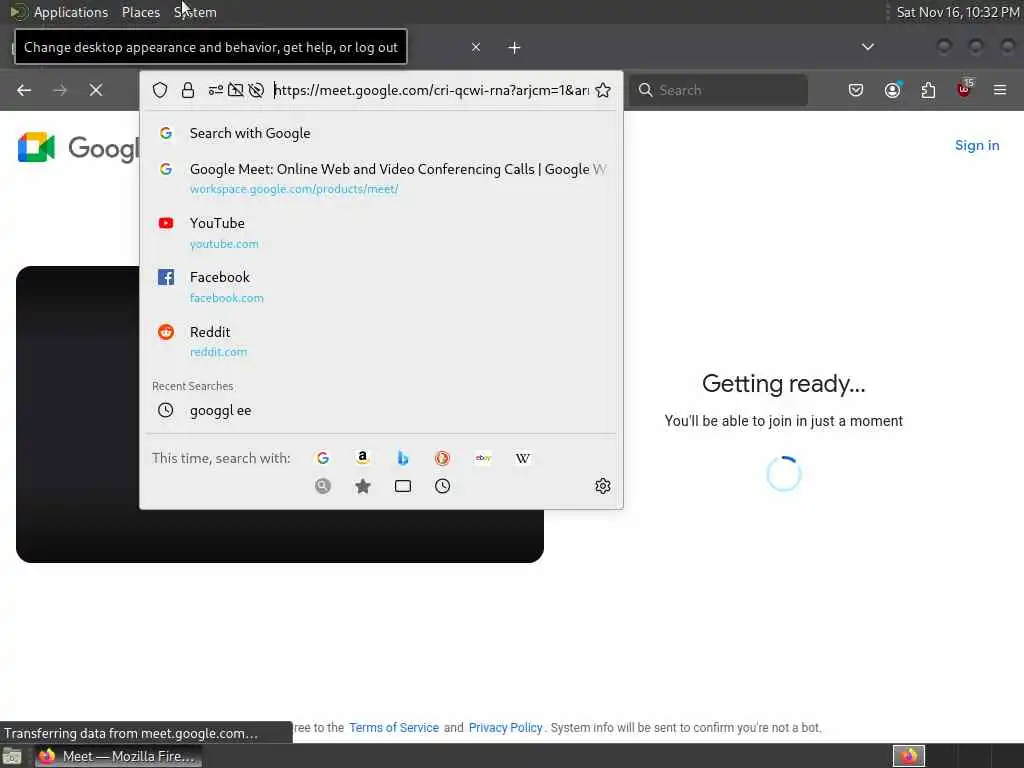Search this time with eBay
This screenshot has height=768, width=1024.
483,458
